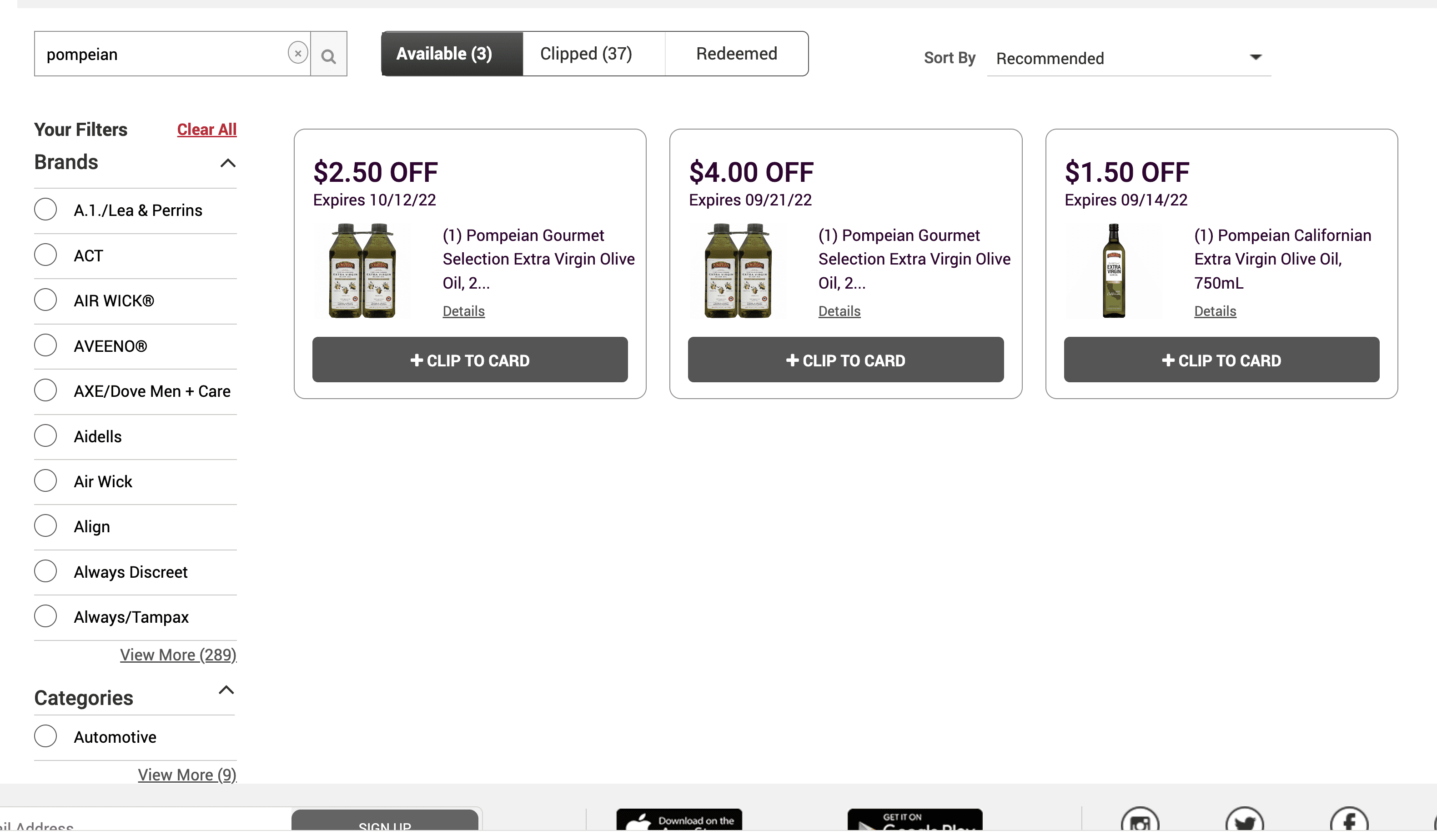Select the AVEENO® brand filter

[45, 345]
